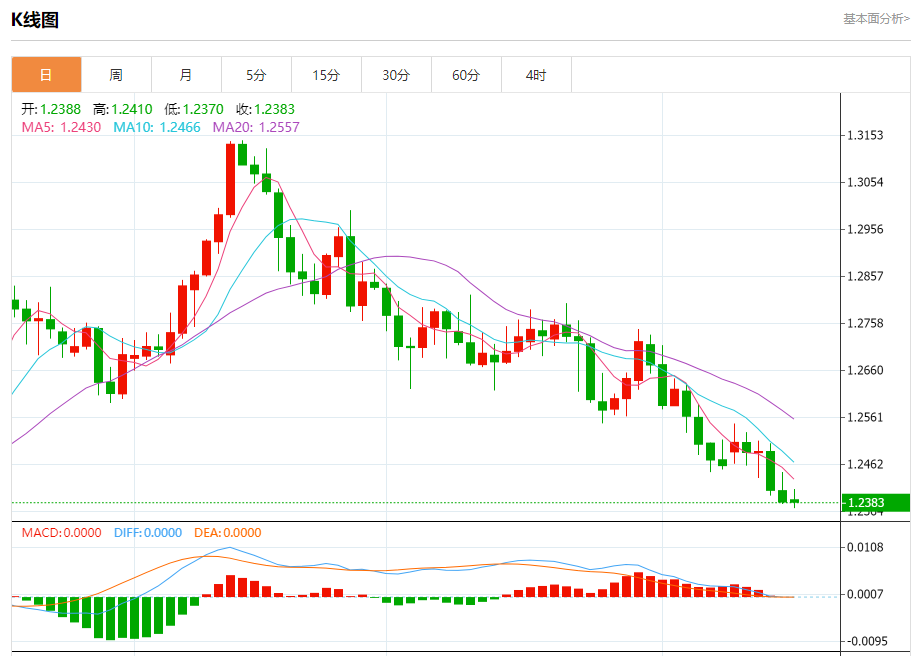Viewport: 920px width, 656px height.
Task: Click the DIFF value label
Action: click(148, 532)
